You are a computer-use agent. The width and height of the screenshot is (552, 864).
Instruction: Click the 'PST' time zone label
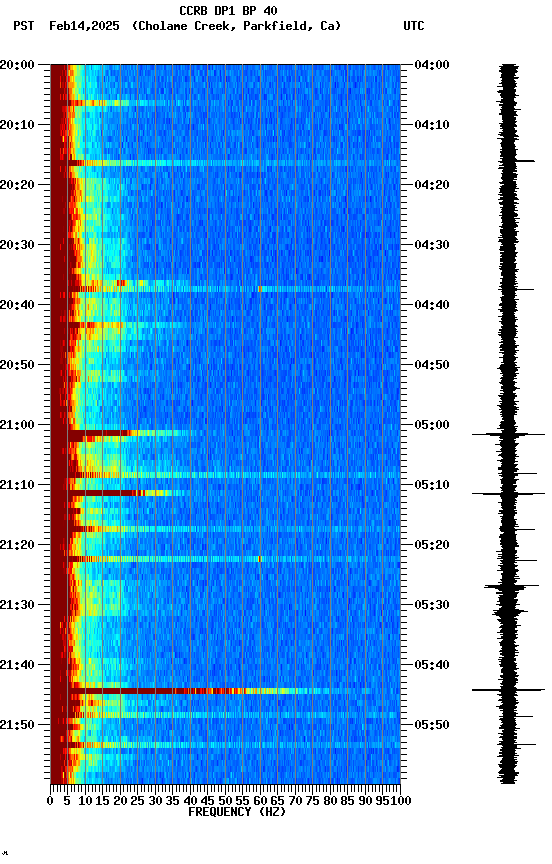click(x=24, y=26)
